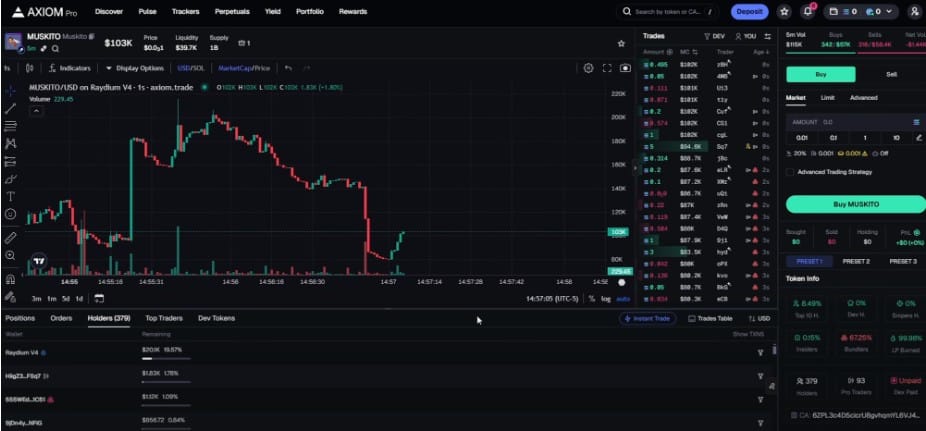Toggle USD/SOL currency display
The width and height of the screenshot is (926, 431).
pyautogui.click(x=191, y=68)
